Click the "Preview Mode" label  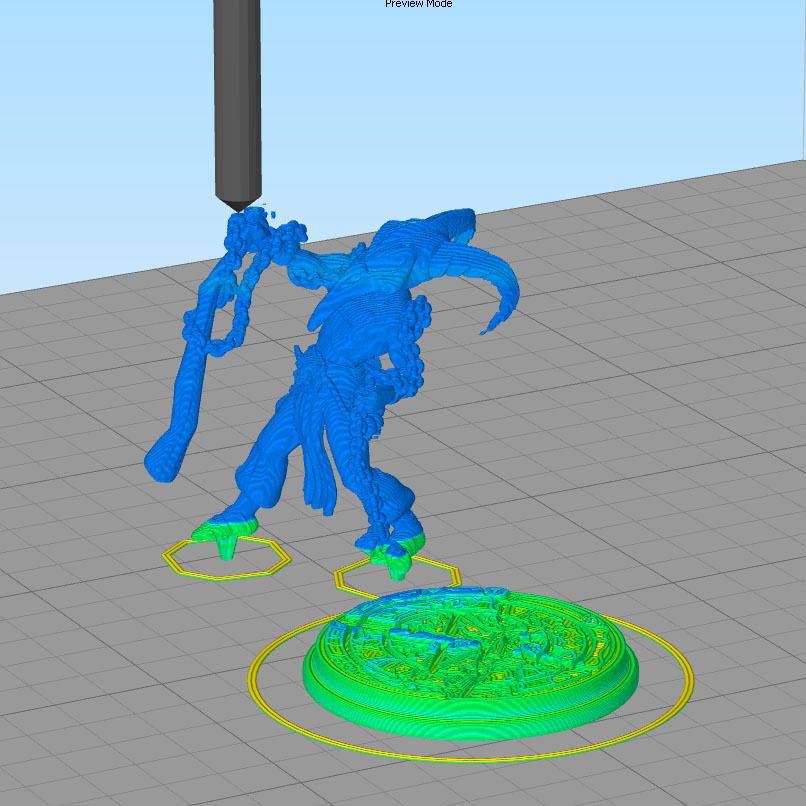click(x=418, y=4)
